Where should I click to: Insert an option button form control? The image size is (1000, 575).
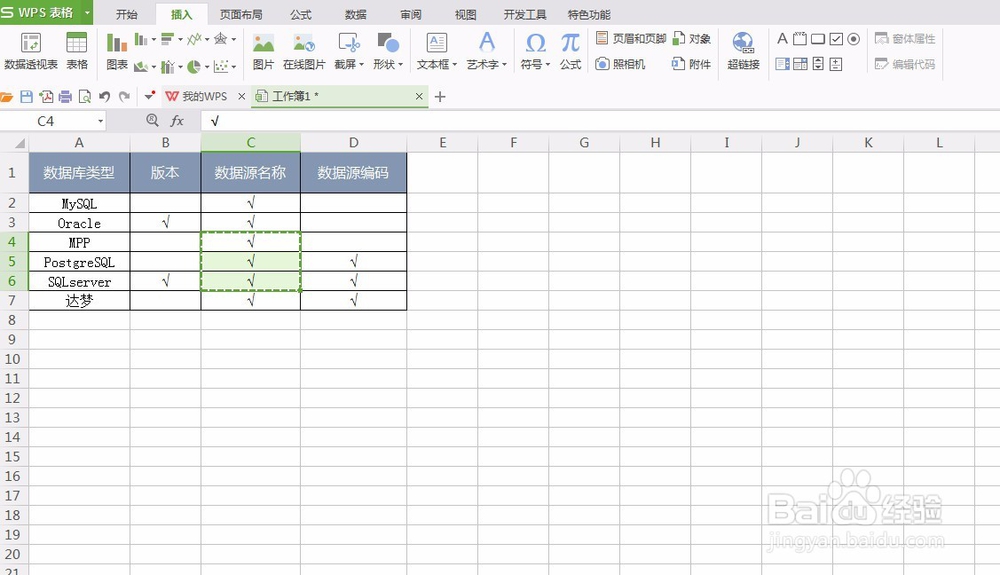(854, 39)
